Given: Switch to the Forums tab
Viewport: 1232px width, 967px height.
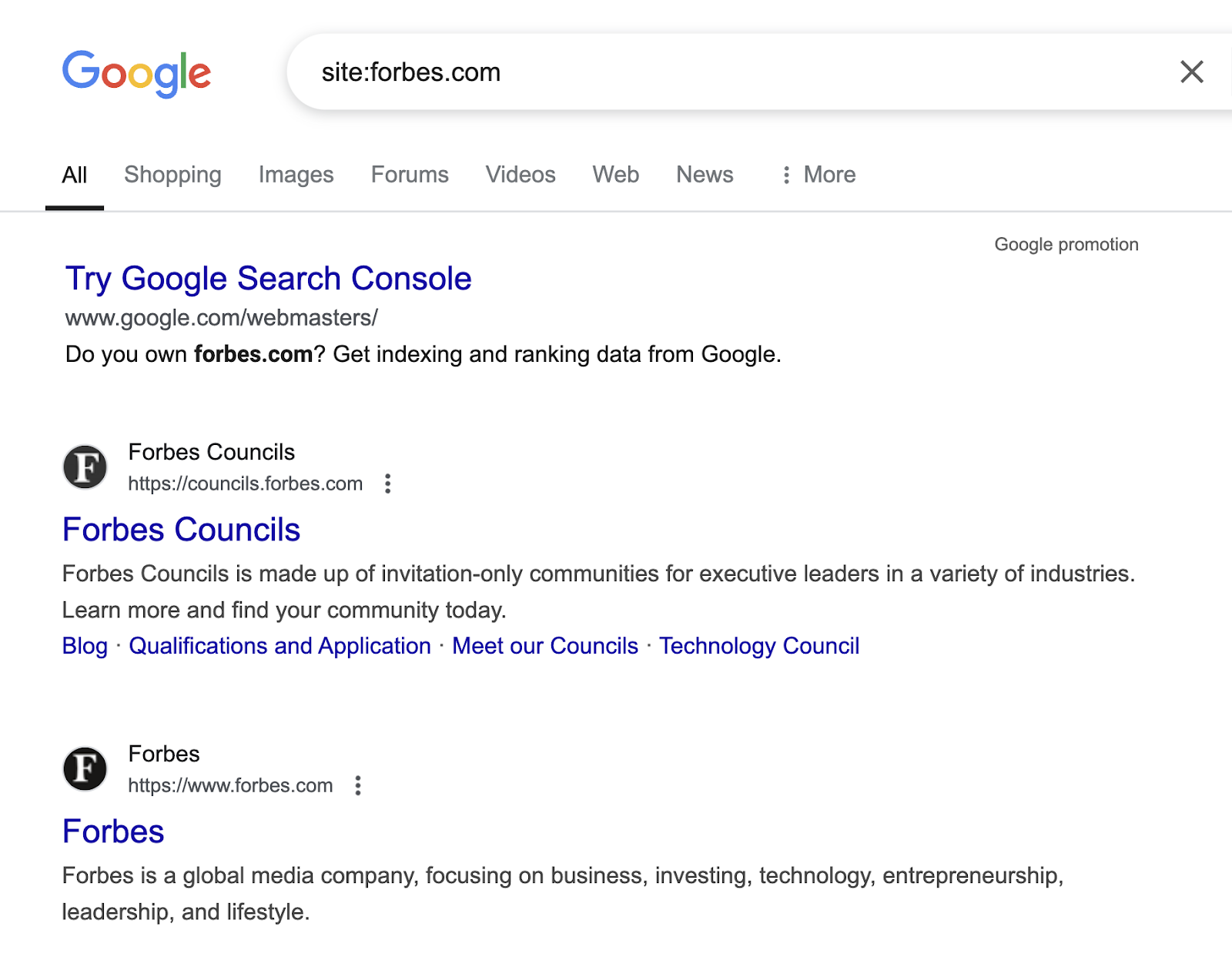Looking at the screenshot, I should (x=410, y=175).
